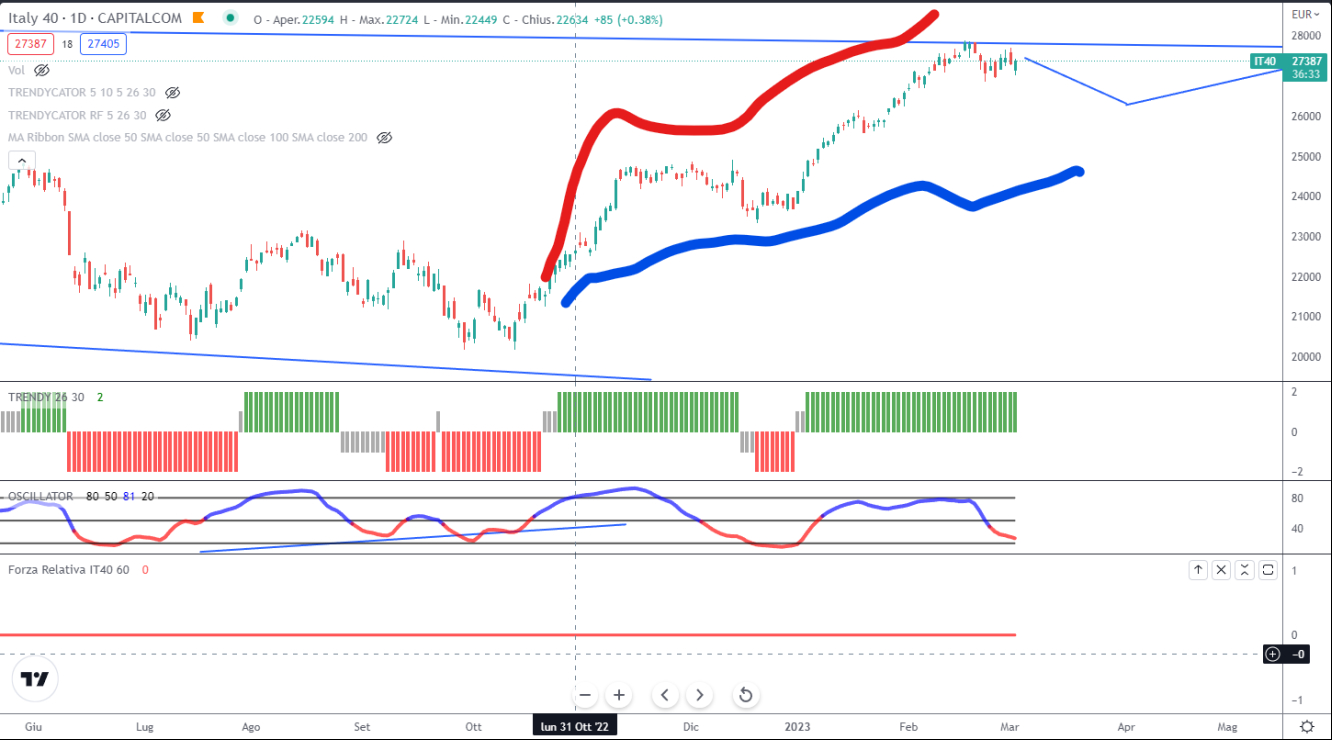Click the IT40 price label on the scale

point(1264,61)
